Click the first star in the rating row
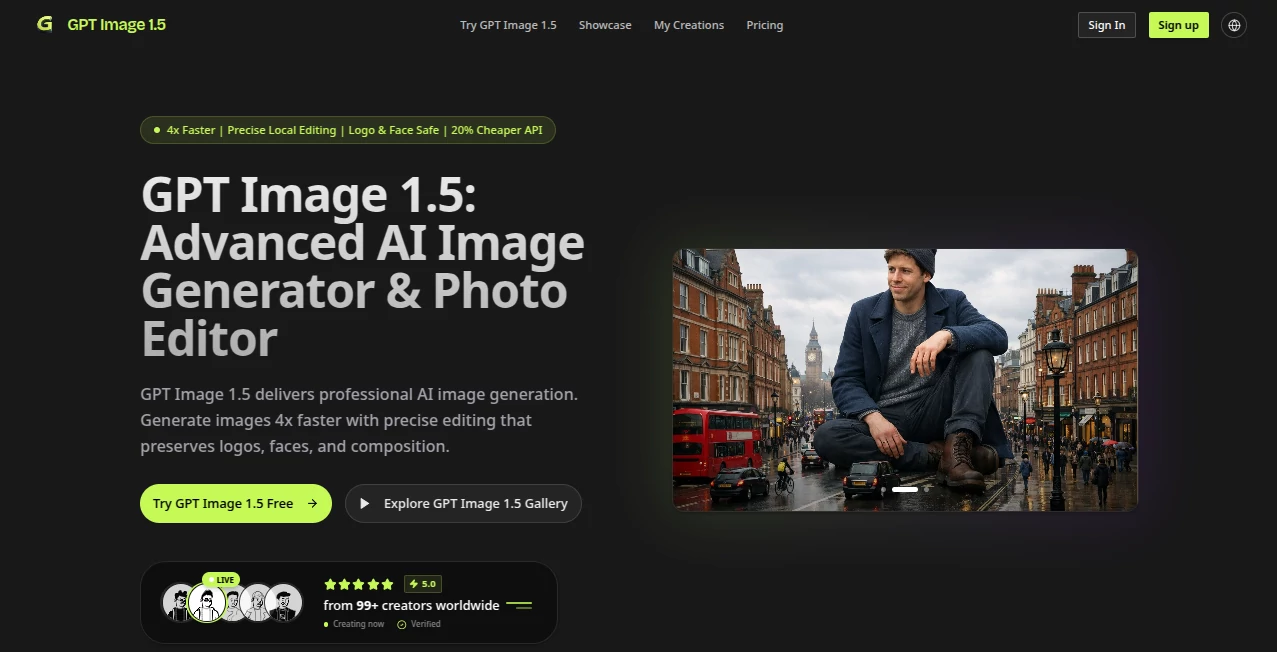The image size is (1277, 652). [330, 583]
